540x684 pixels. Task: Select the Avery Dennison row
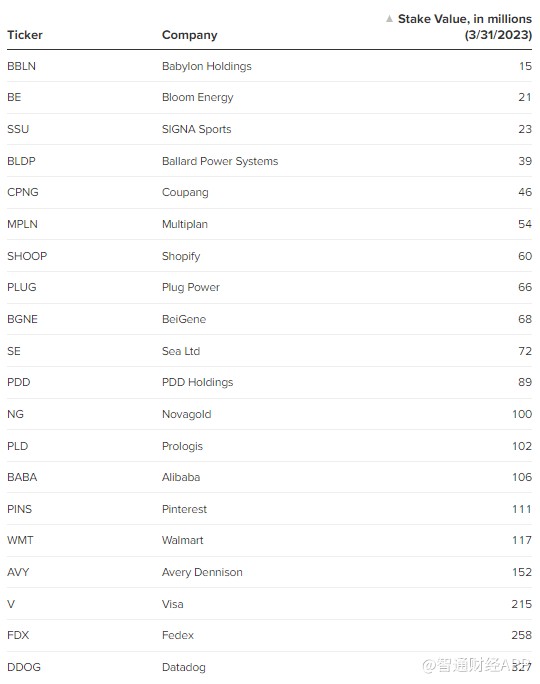point(270,572)
